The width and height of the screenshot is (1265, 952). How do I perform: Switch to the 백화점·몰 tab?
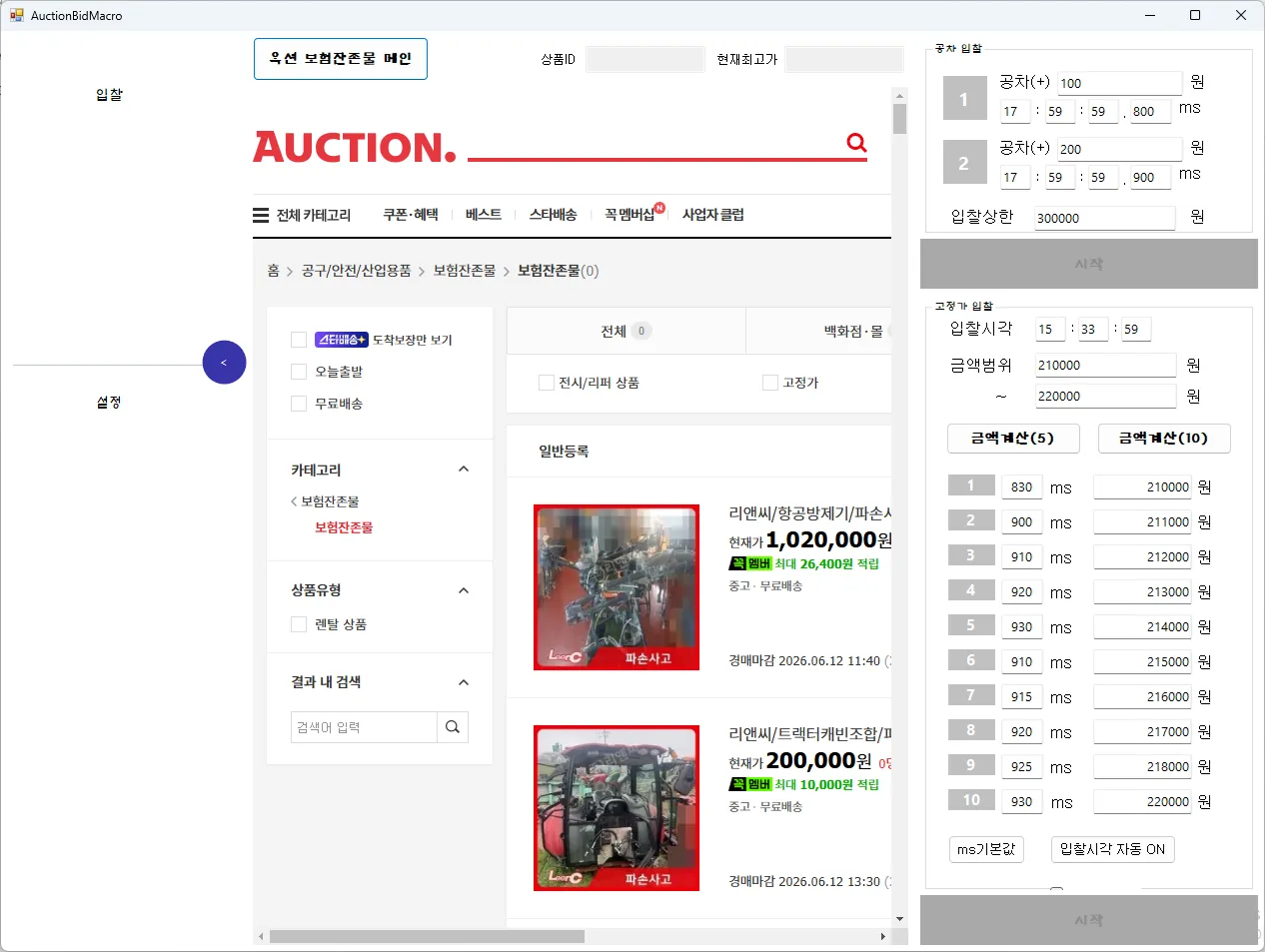pyautogui.click(x=818, y=331)
